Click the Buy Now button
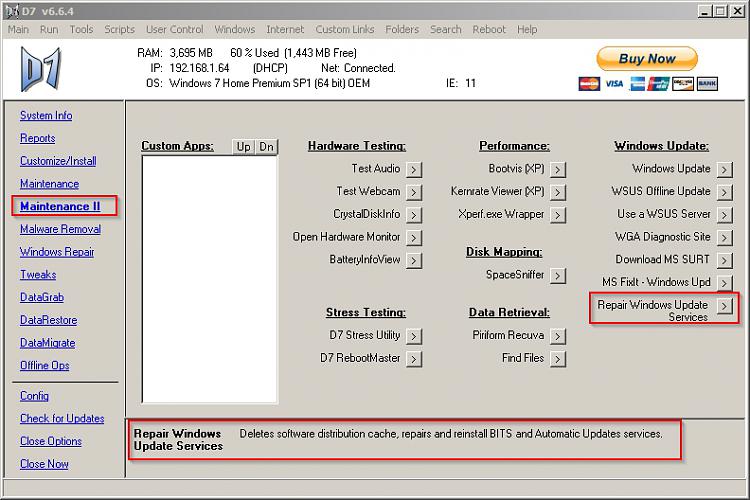 pos(647,59)
